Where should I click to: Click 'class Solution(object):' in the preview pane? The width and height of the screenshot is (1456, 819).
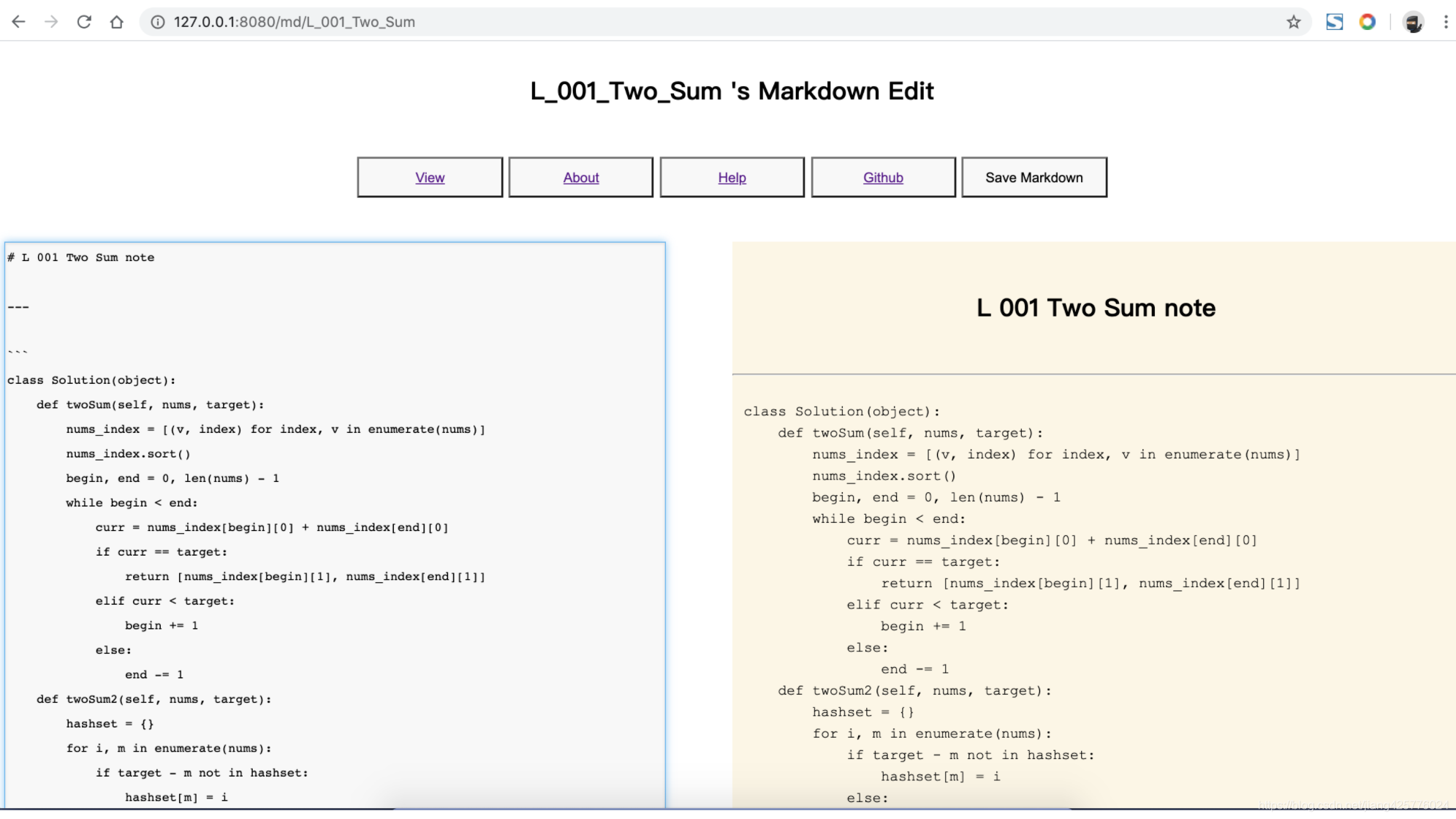[x=842, y=412]
